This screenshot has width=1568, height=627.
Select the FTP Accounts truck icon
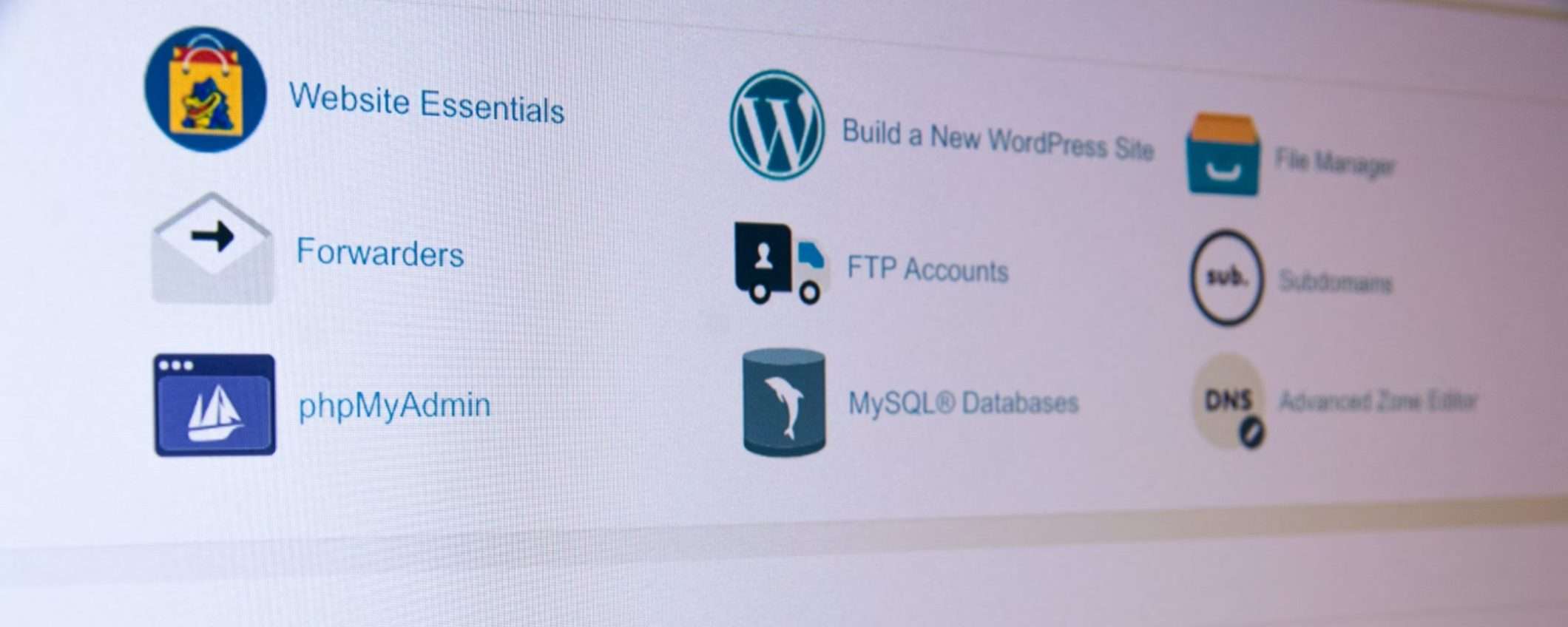(x=780, y=263)
